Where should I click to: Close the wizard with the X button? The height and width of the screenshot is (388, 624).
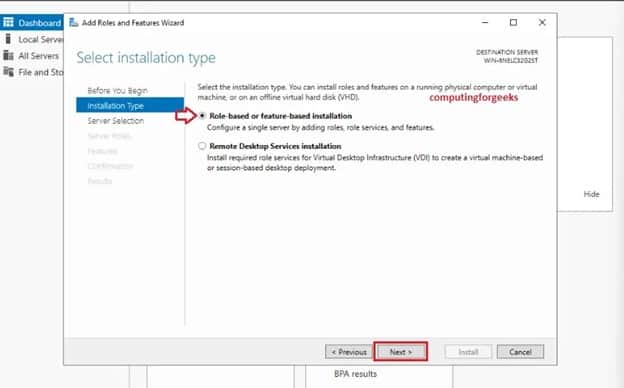click(542, 23)
